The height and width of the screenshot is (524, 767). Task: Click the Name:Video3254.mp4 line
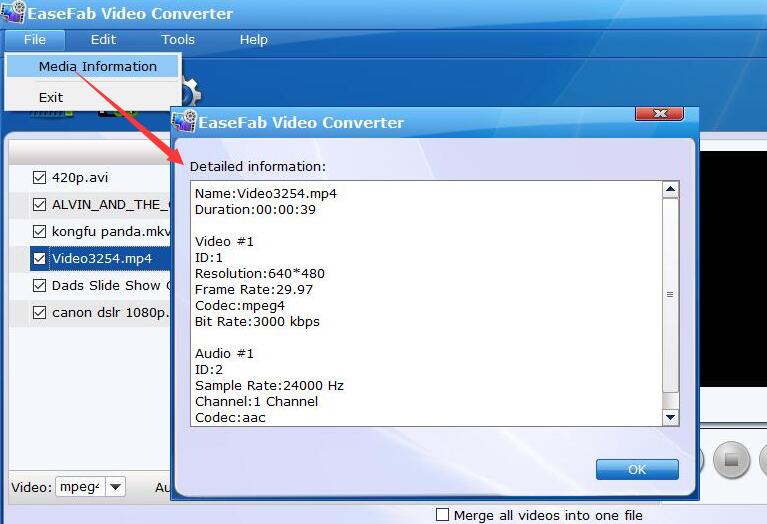coord(266,194)
